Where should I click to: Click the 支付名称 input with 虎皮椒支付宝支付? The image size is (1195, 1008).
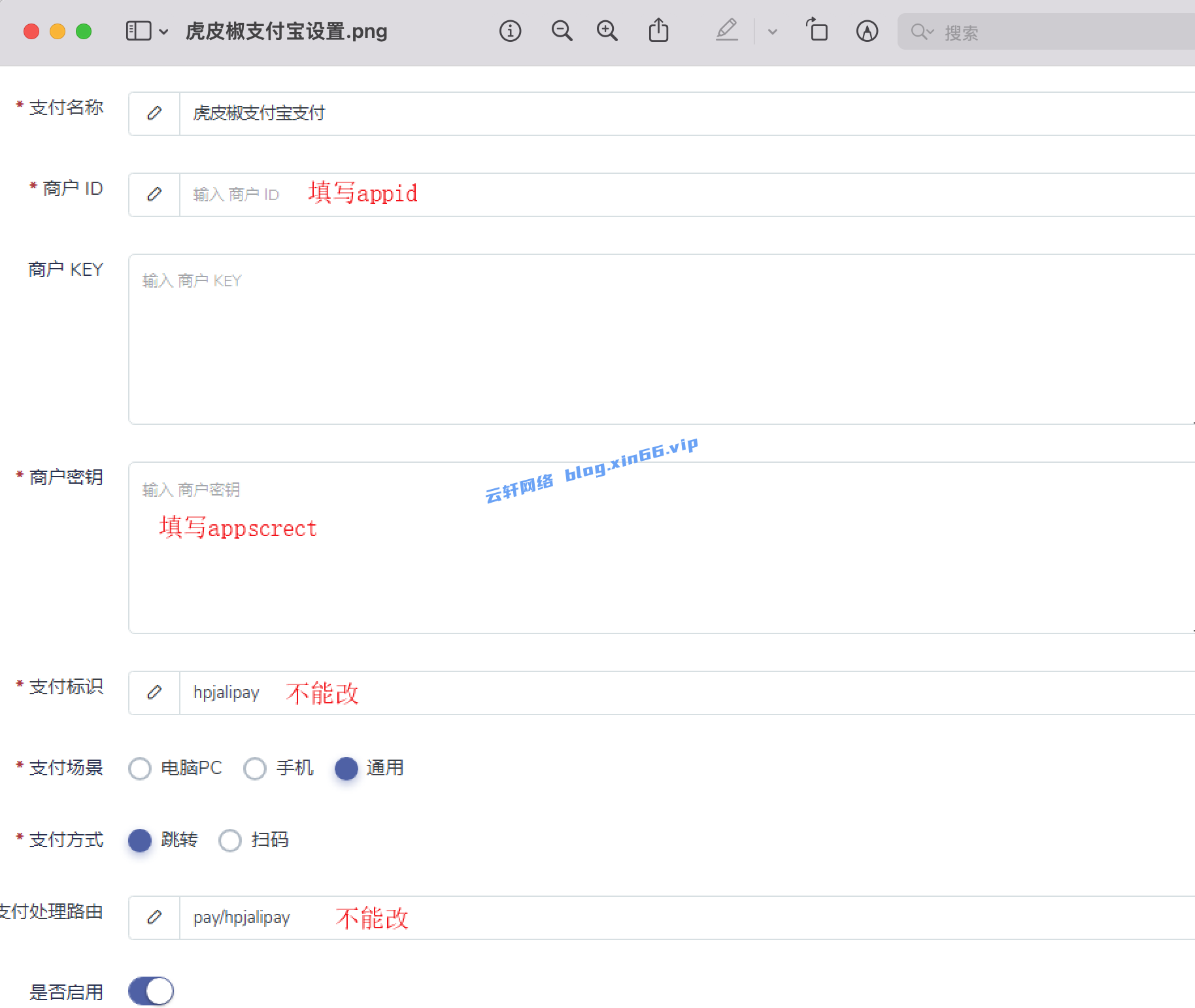687,113
